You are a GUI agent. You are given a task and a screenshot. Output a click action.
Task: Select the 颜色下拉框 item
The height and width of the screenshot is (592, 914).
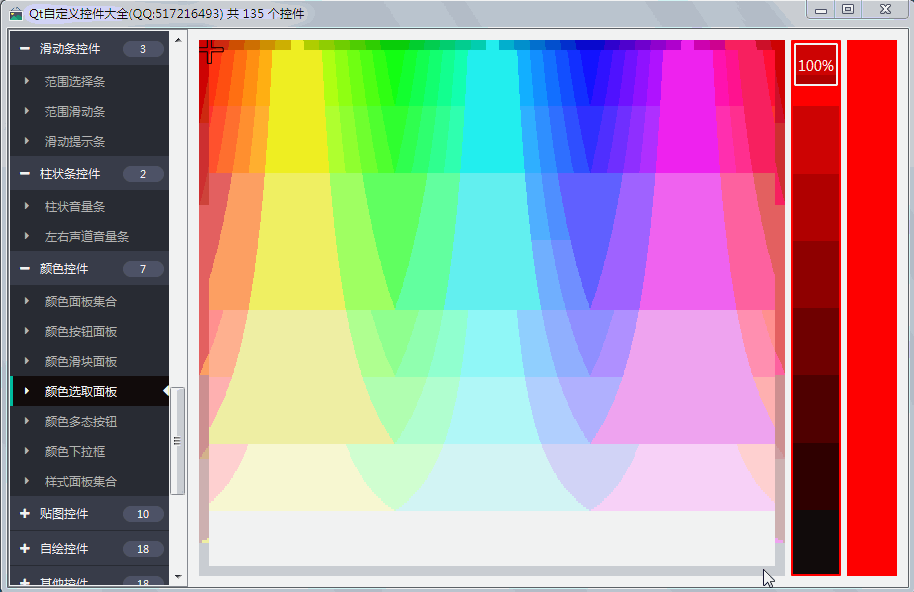pyautogui.click(x=75, y=451)
